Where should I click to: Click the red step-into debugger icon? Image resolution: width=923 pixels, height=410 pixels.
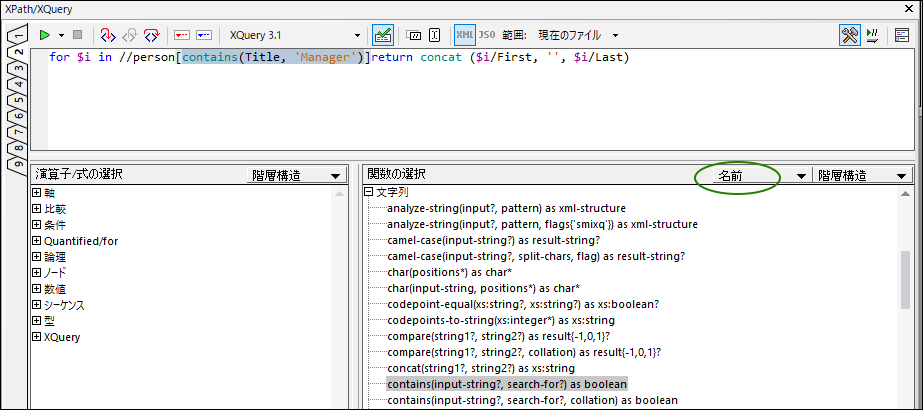pyautogui.click(x=107, y=35)
